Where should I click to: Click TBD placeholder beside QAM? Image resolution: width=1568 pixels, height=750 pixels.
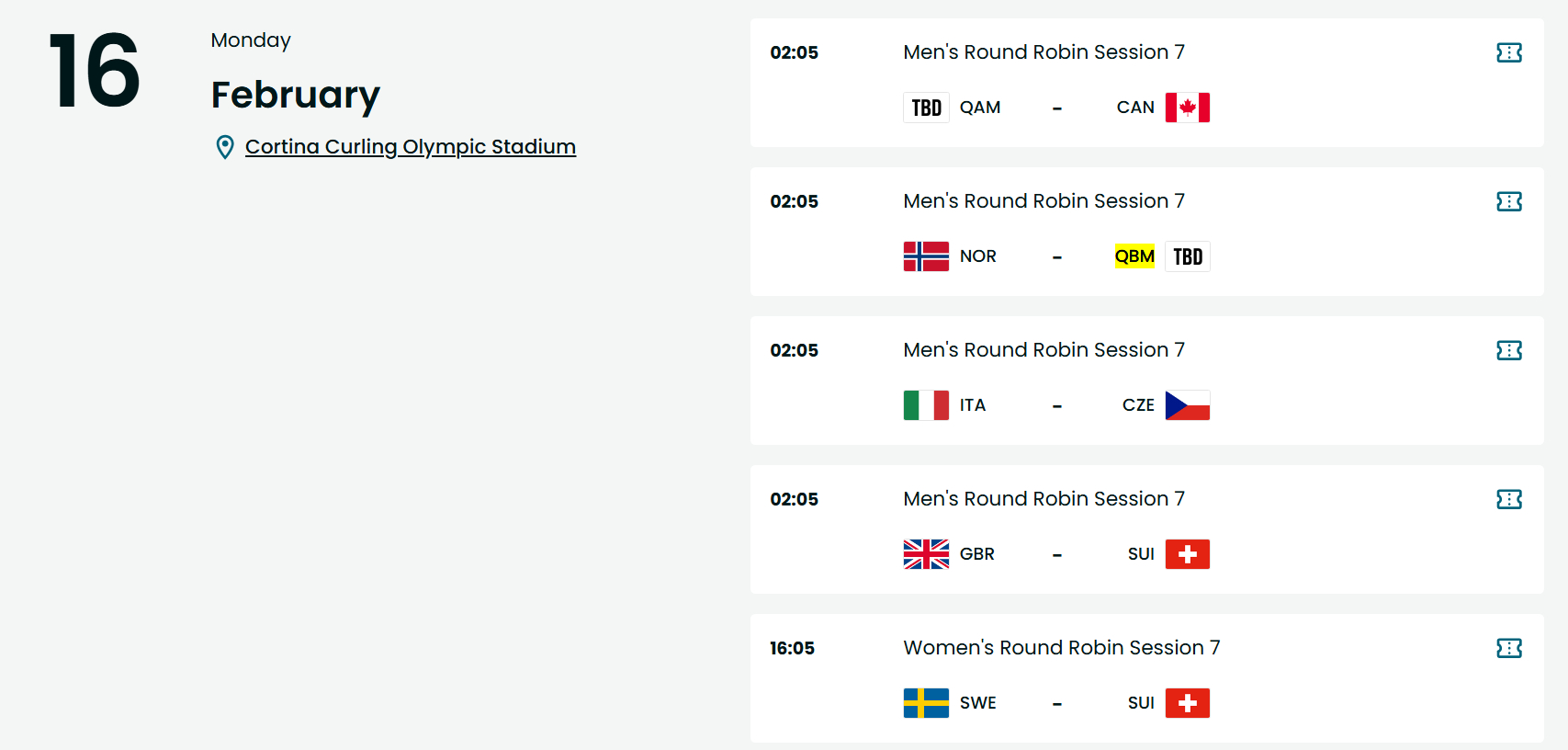[x=926, y=108]
